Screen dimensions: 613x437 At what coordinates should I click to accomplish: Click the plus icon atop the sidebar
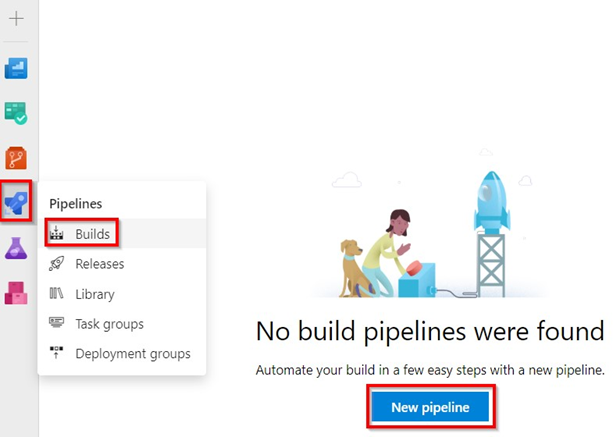point(16,19)
